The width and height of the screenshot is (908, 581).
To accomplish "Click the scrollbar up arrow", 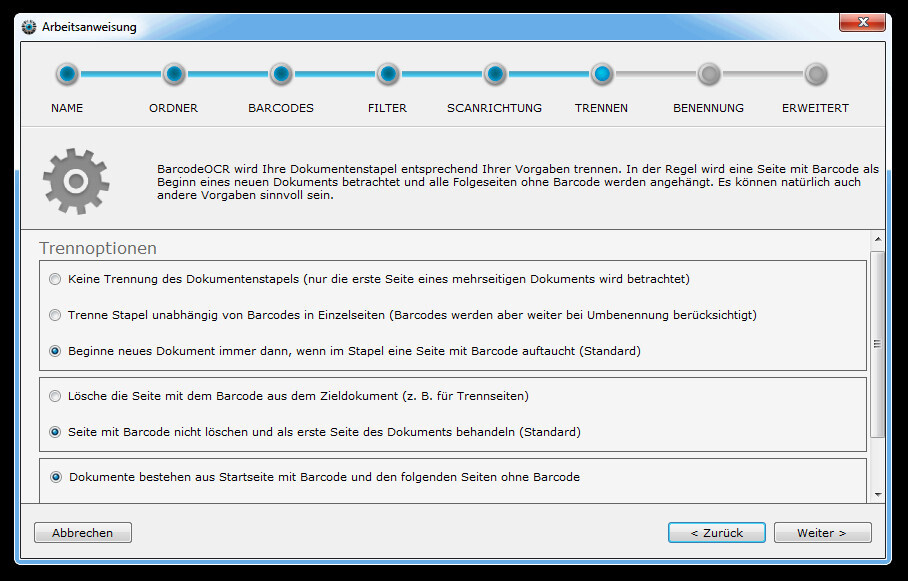I will pyautogui.click(x=878, y=240).
